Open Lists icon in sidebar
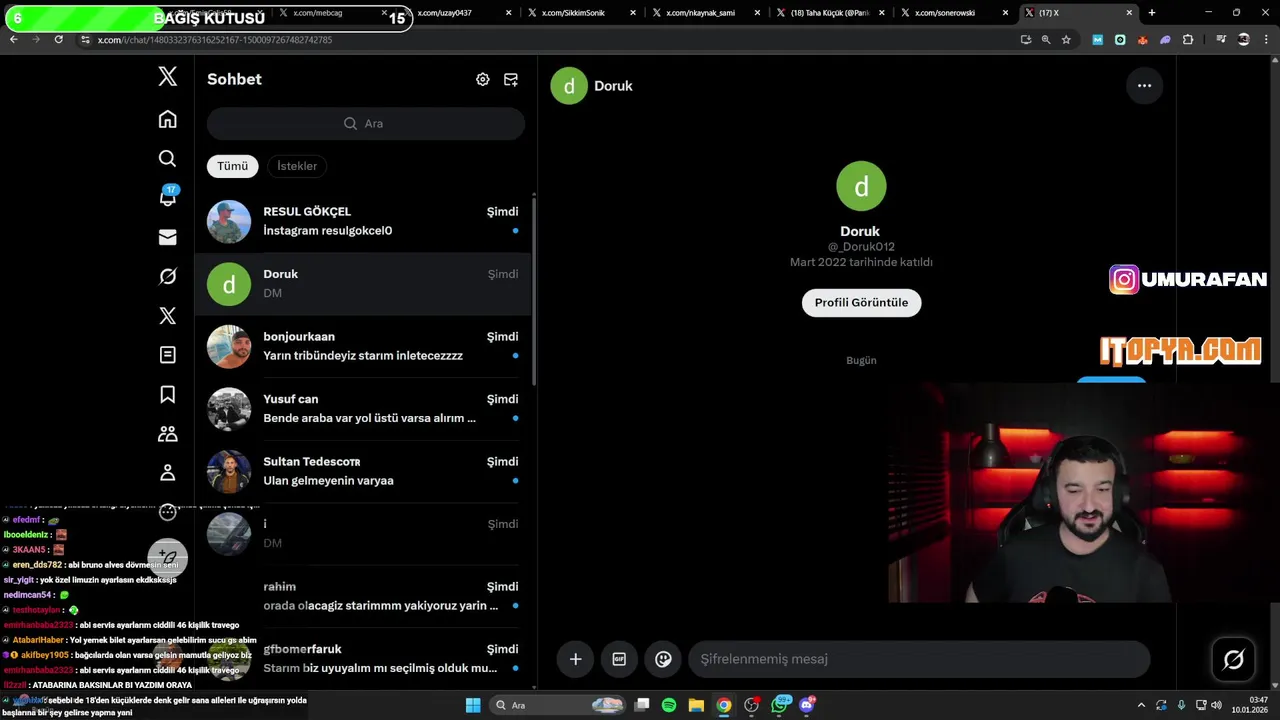 click(x=168, y=355)
